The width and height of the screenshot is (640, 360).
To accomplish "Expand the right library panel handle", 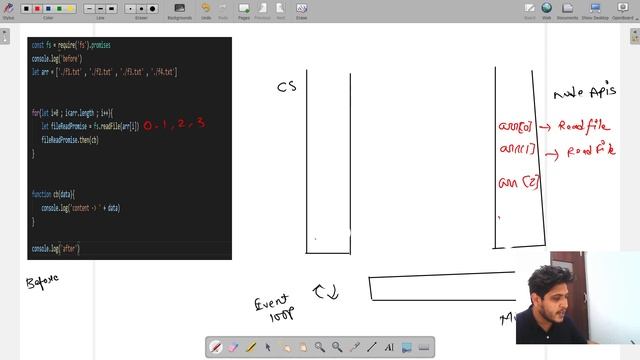I will (x=635, y=36).
